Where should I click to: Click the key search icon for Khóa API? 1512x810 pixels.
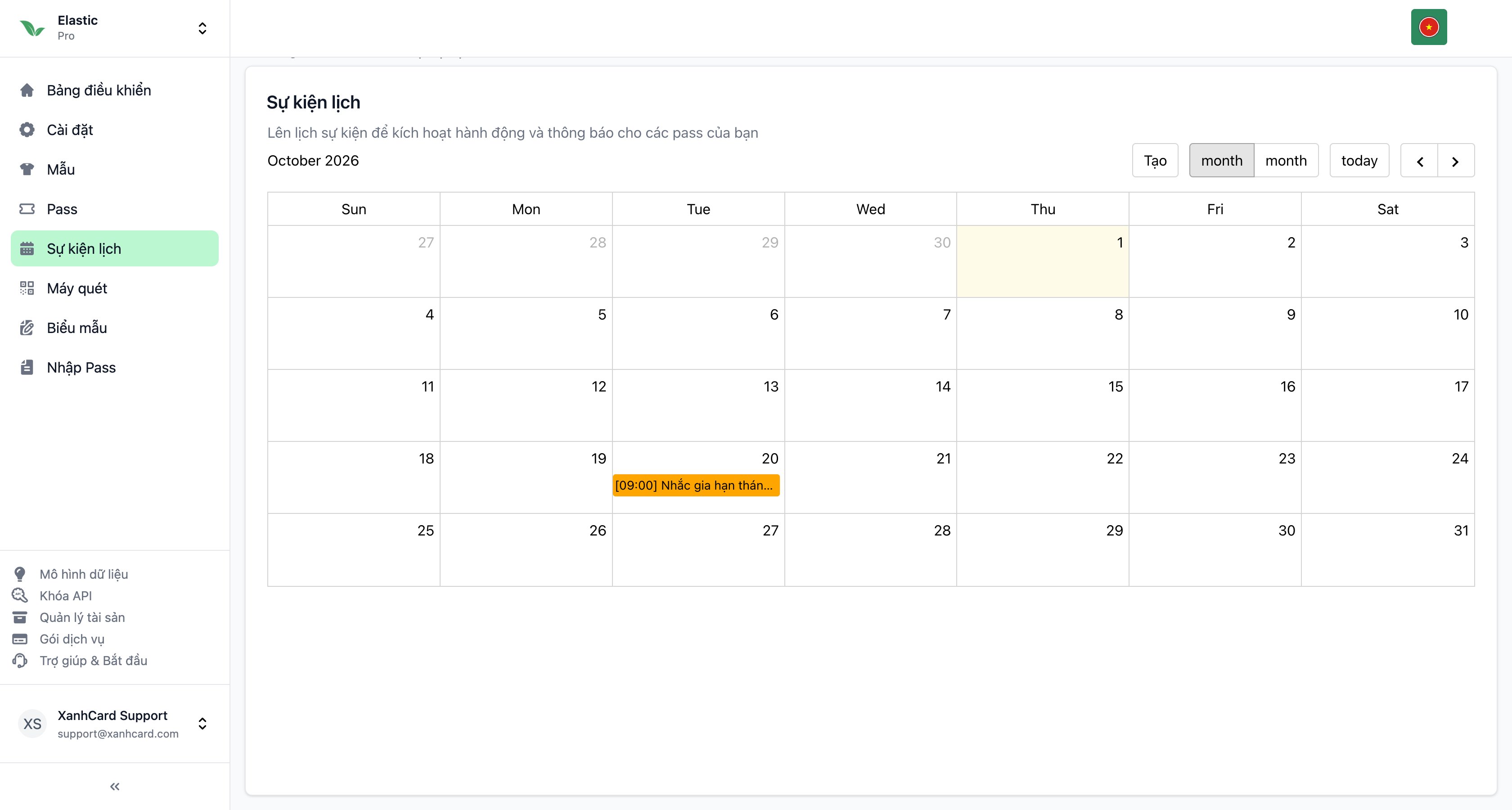(20, 596)
